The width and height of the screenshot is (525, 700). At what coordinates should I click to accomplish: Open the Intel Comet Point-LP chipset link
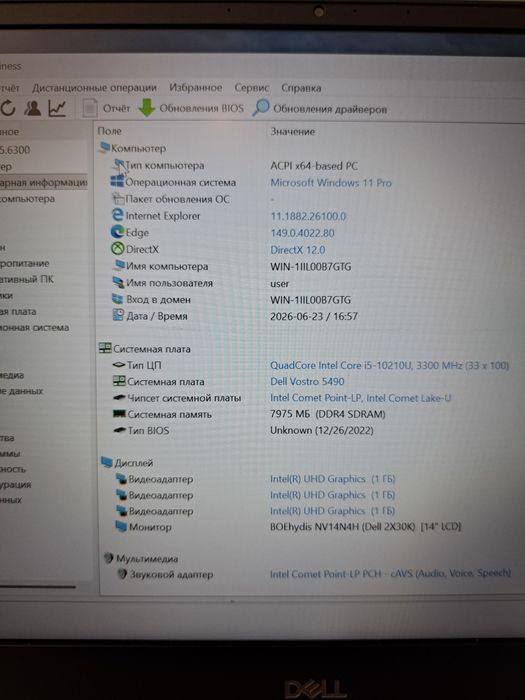360,398
